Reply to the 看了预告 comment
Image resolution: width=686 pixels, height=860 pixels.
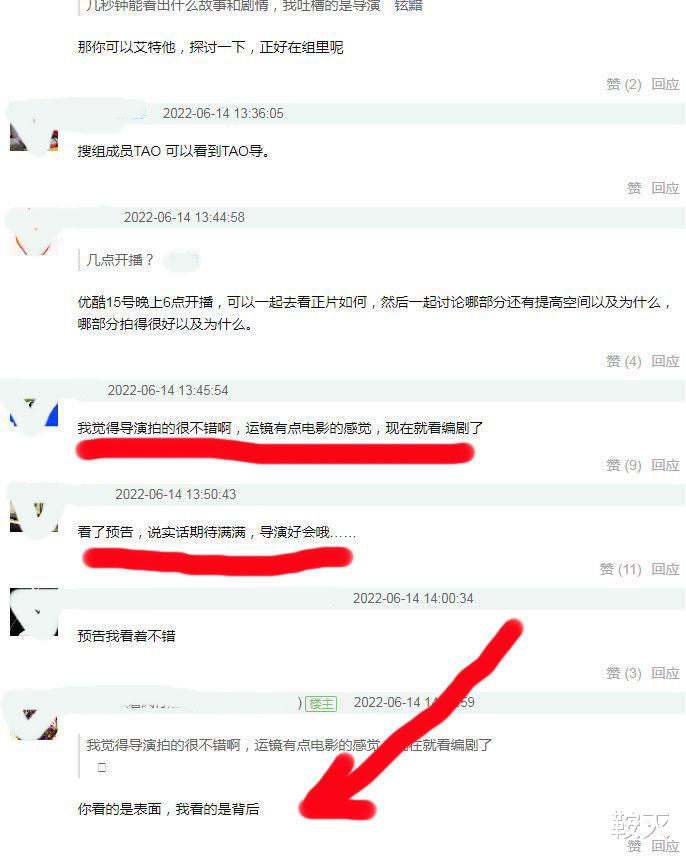pyautogui.click(x=665, y=569)
